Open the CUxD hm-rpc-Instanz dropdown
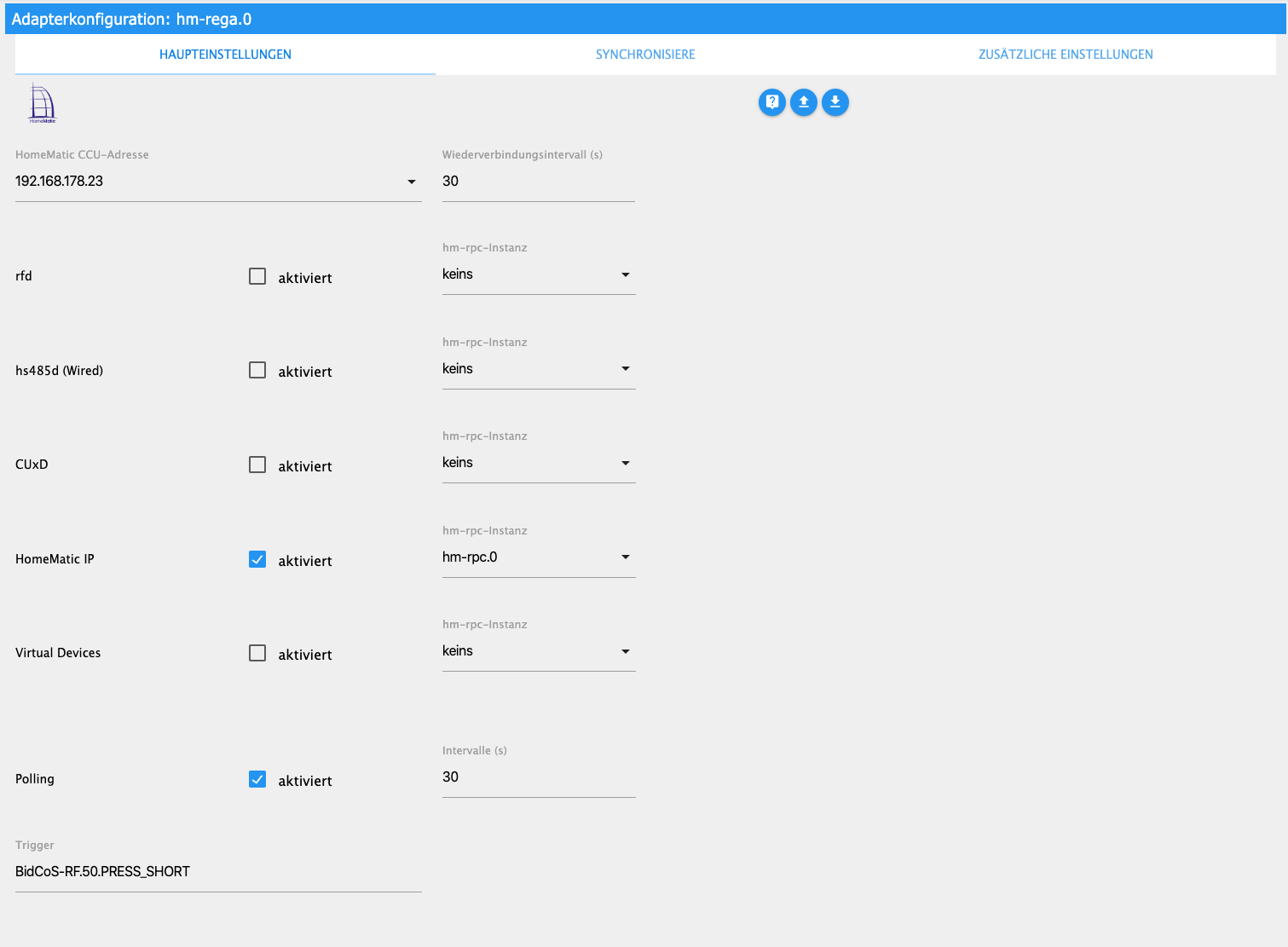This screenshot has height=947, width=1288. point(539,463)
